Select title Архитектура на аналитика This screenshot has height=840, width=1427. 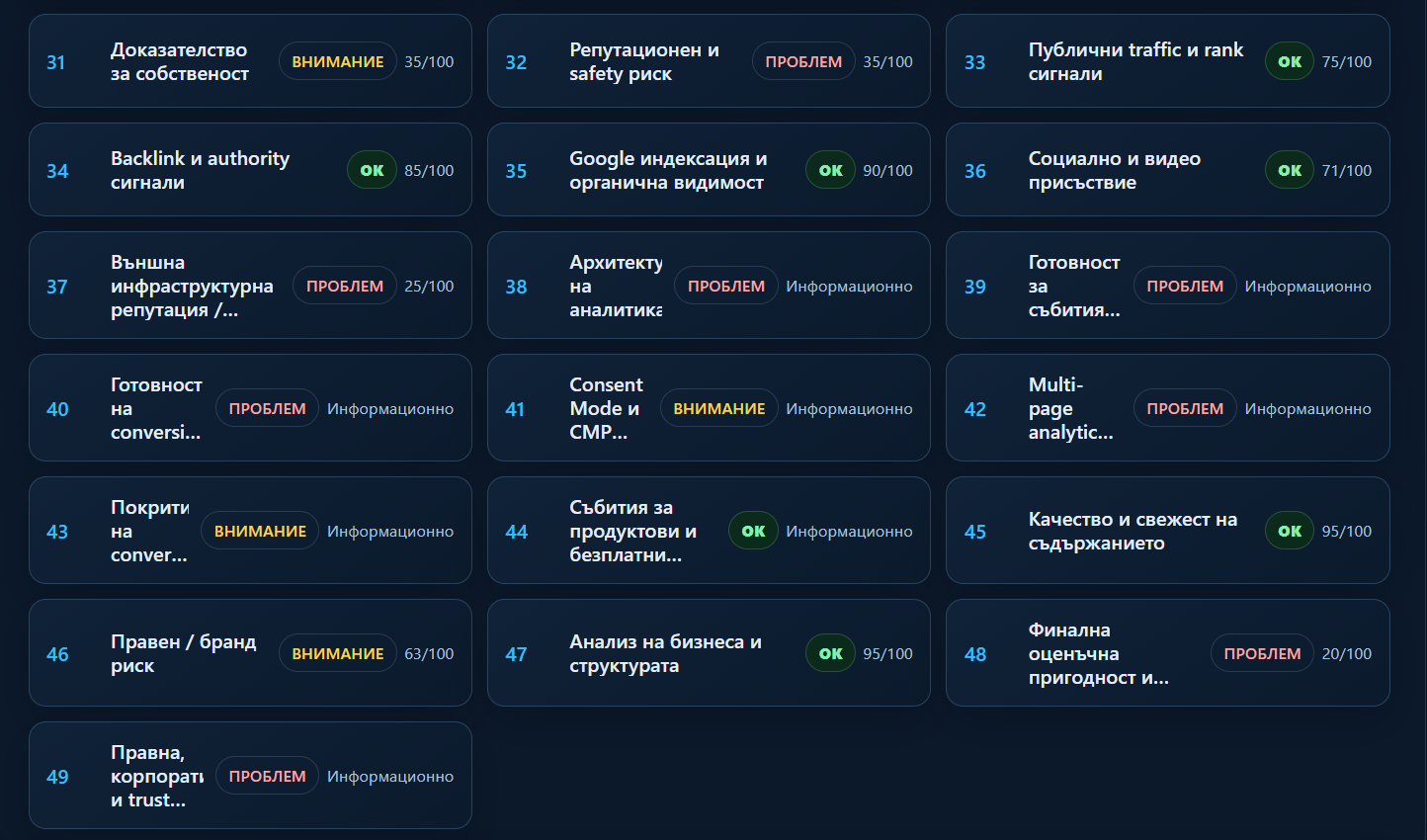[x=616, y=286]
